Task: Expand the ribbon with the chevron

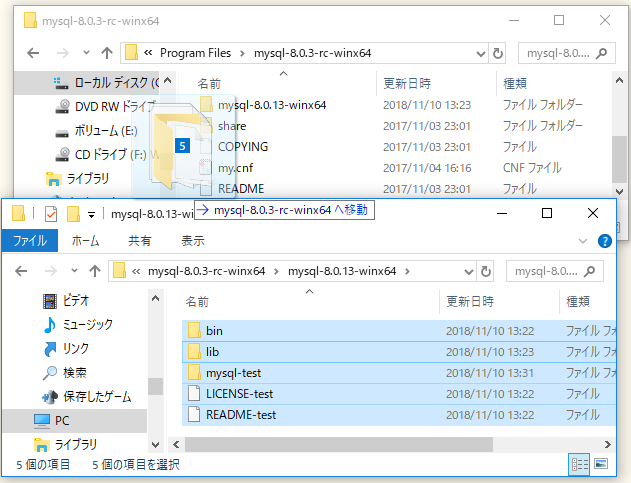Action: [x=583, y=241]
